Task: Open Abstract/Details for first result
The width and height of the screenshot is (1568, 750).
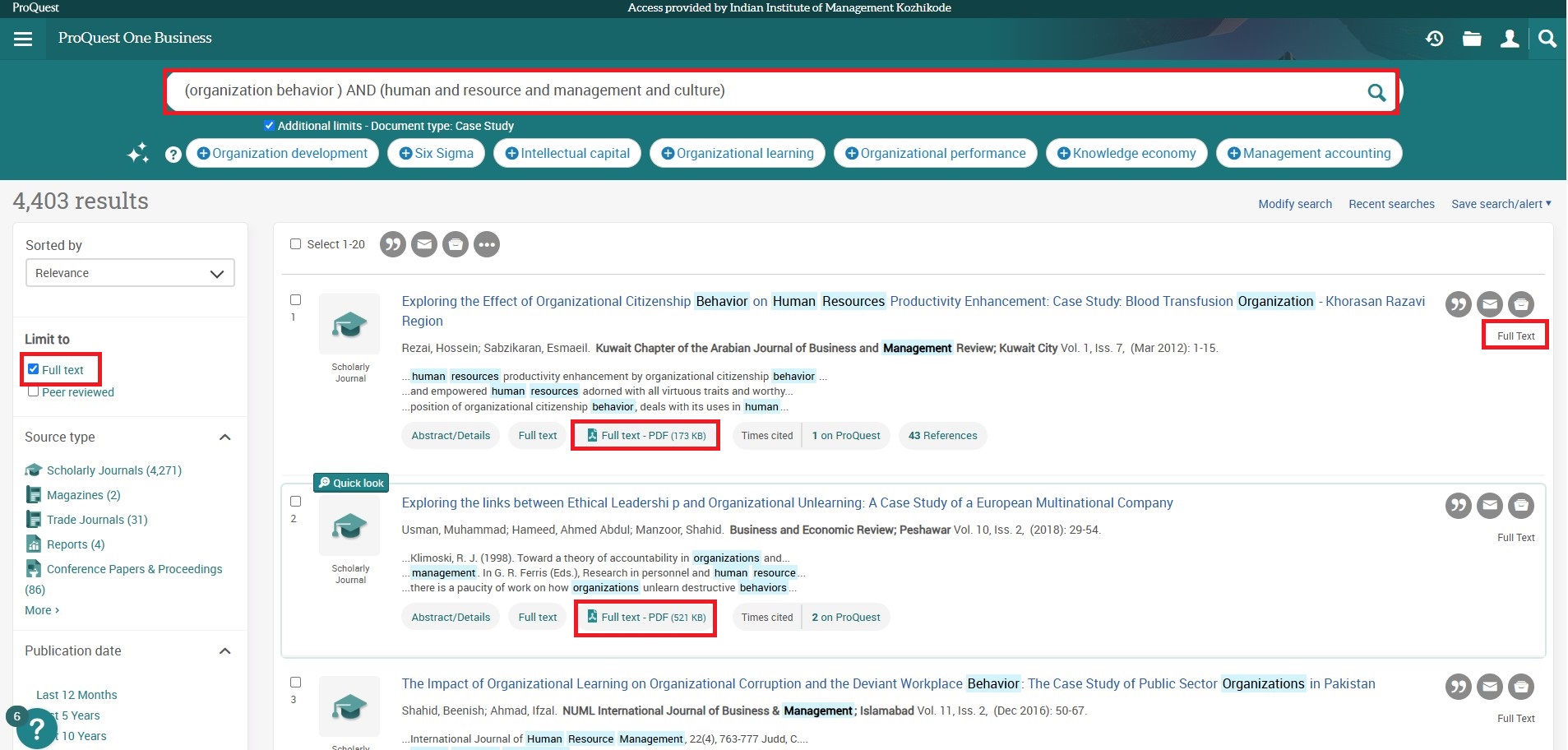Action: click(x=451, y=436)
